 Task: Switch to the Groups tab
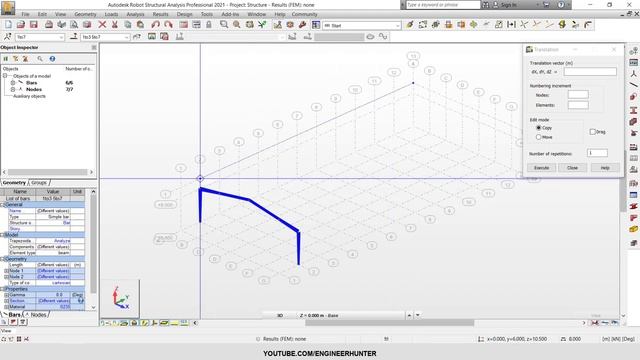39,183
